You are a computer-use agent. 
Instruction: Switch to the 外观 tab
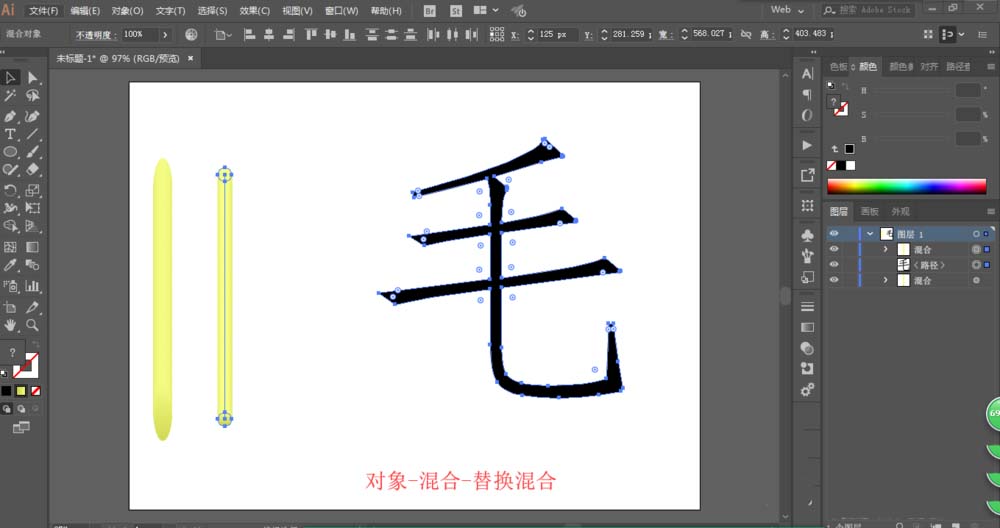click(901, 212)
